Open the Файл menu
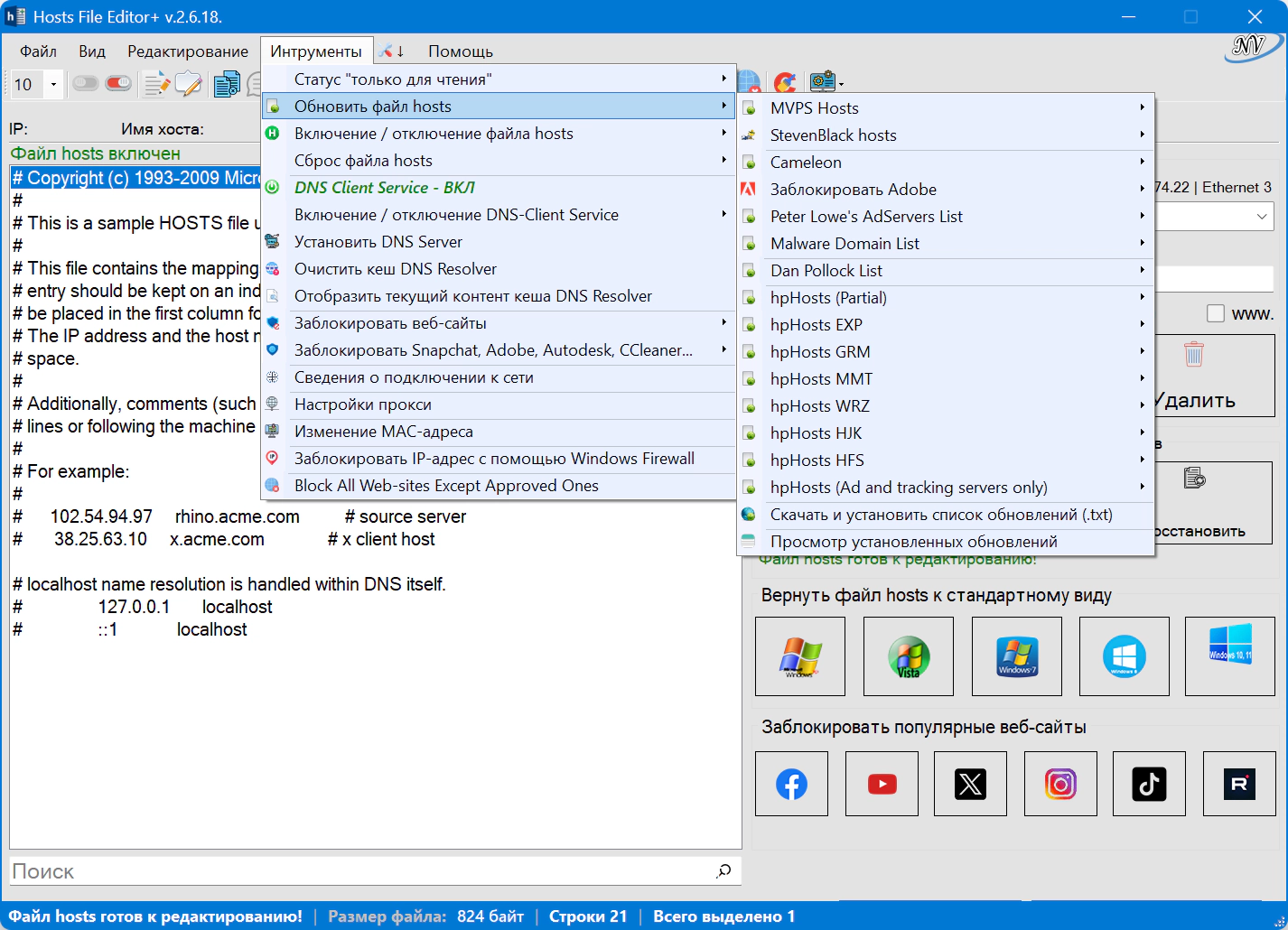Image resolution: width=1288 pixels, height=930 pixels. 38,51
